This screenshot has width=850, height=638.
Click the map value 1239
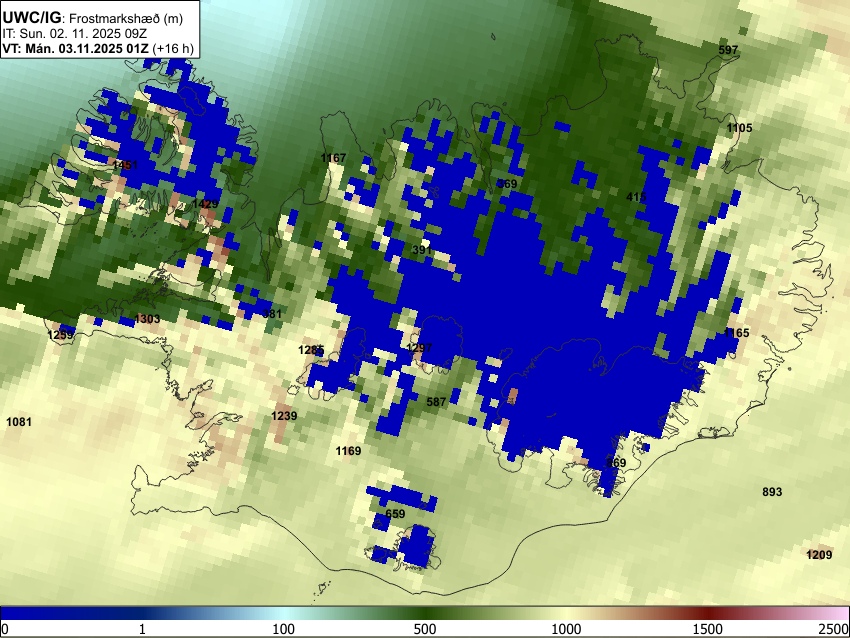tap(284, 416)
